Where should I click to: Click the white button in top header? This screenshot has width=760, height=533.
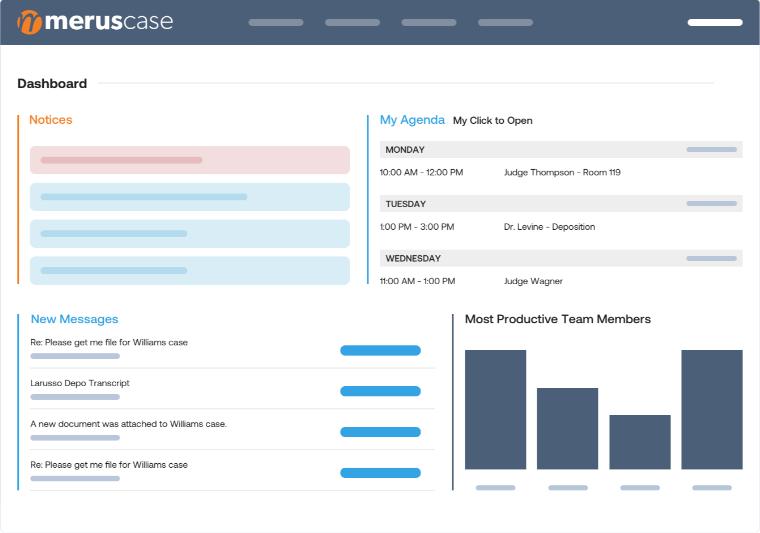[x=715, y=22]
